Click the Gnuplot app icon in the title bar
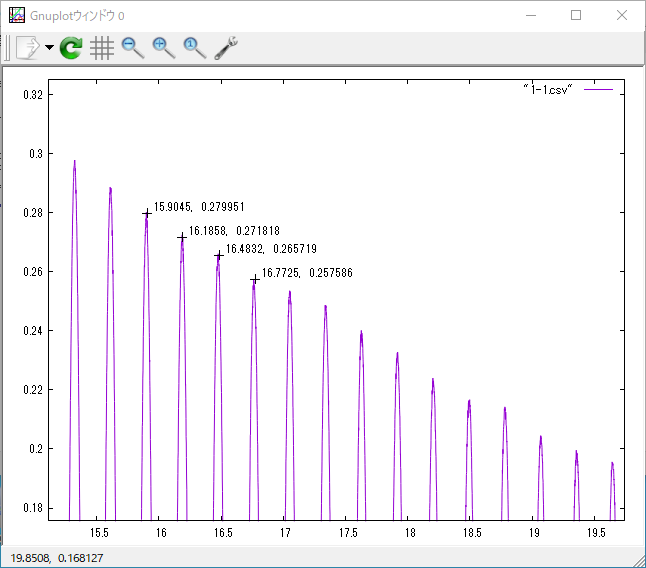Screen dimensions: 646x568 click(x=17, y=15)
